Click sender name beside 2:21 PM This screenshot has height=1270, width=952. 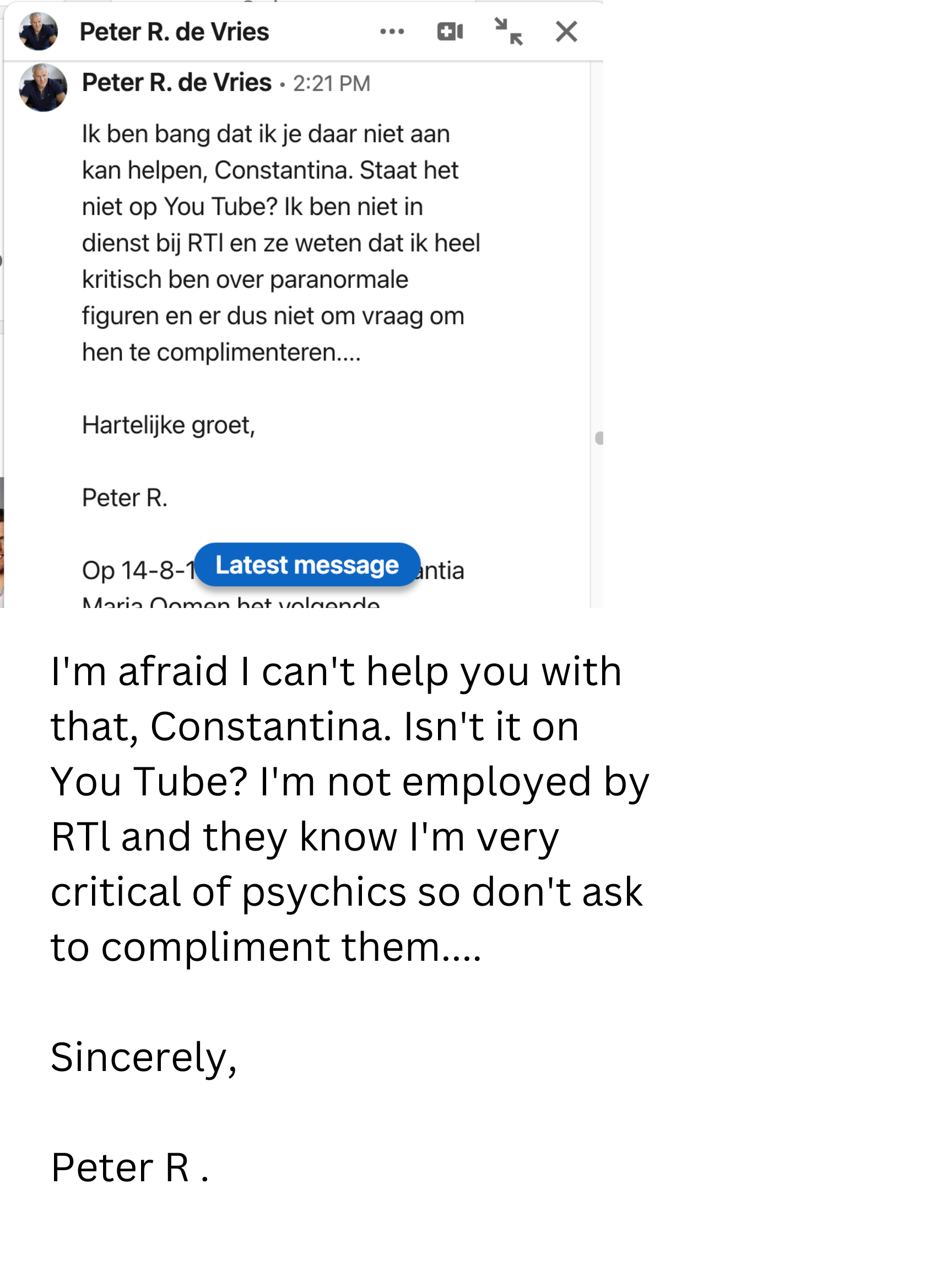click(177, 83)
